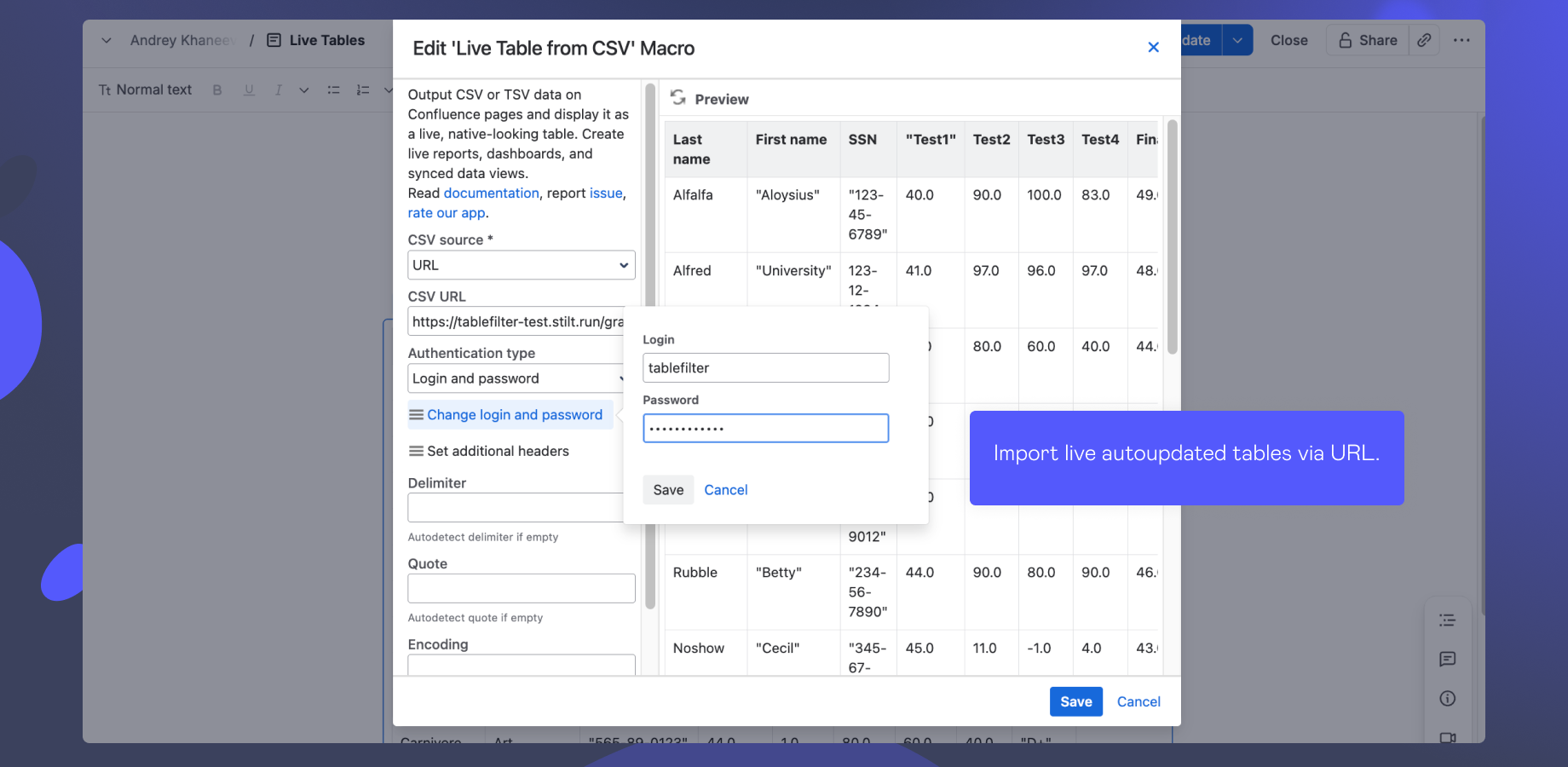Click the CSV URL input field
This screenshot has width=1568, height=767.
tap(516, 321)
